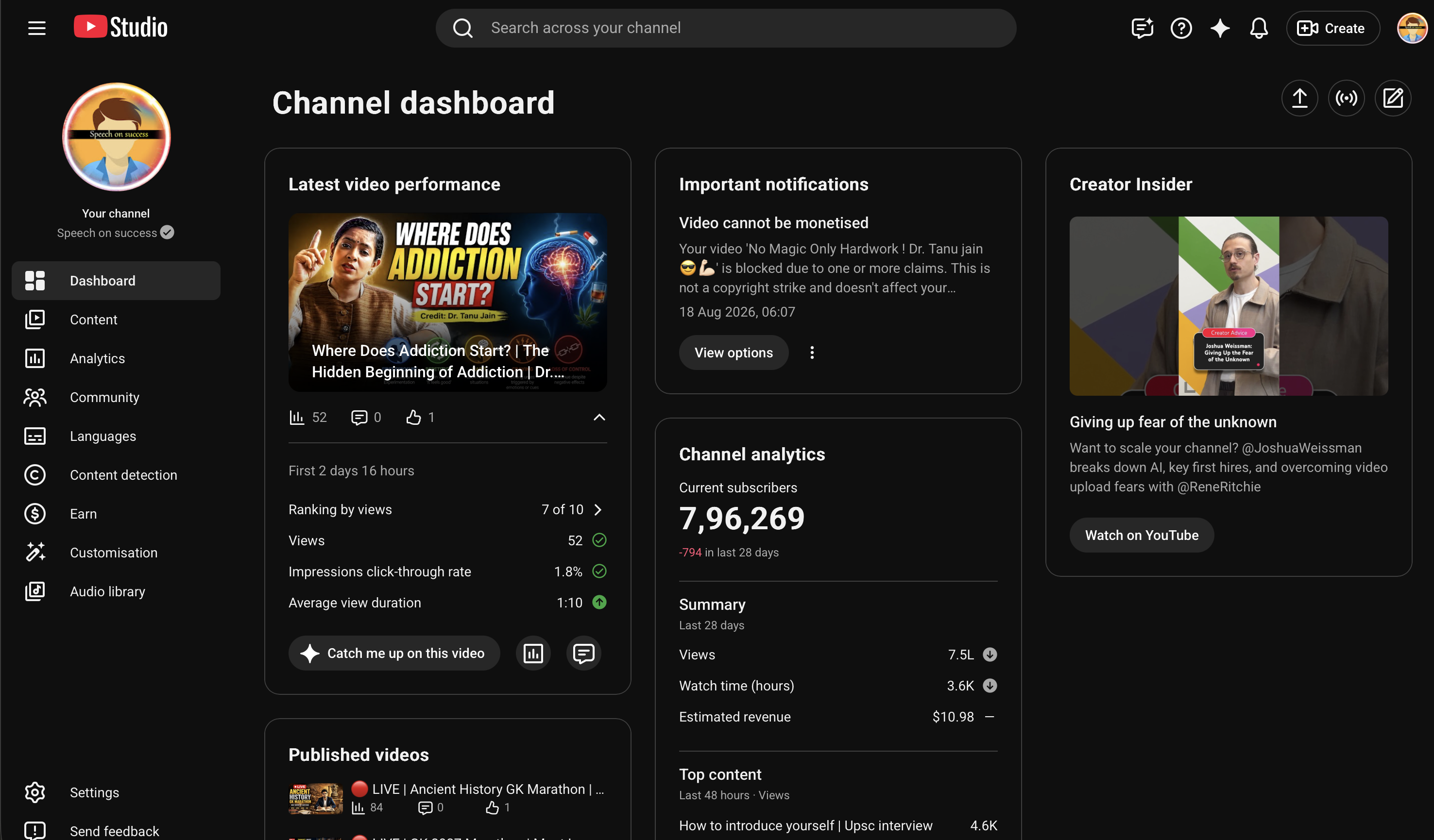Open the hamburger navigation menu

coord(37,28)
